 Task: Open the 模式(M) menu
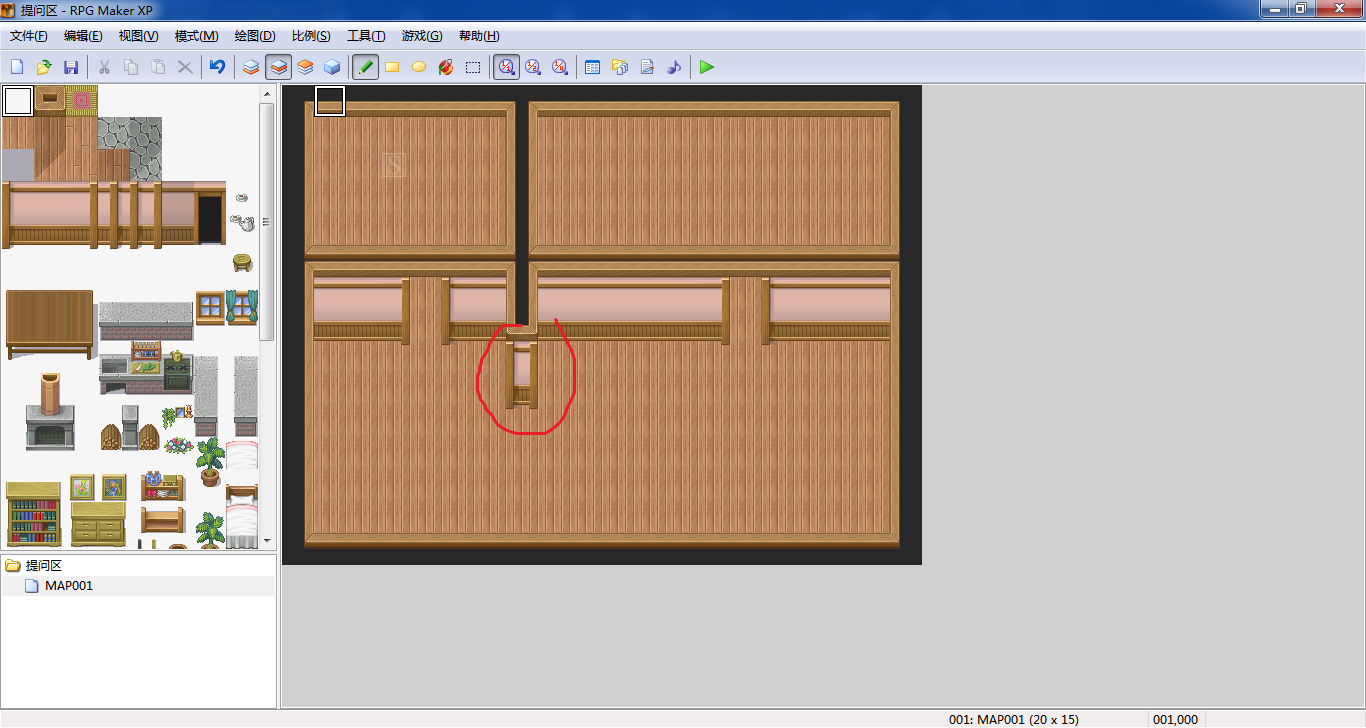point(196,36)
